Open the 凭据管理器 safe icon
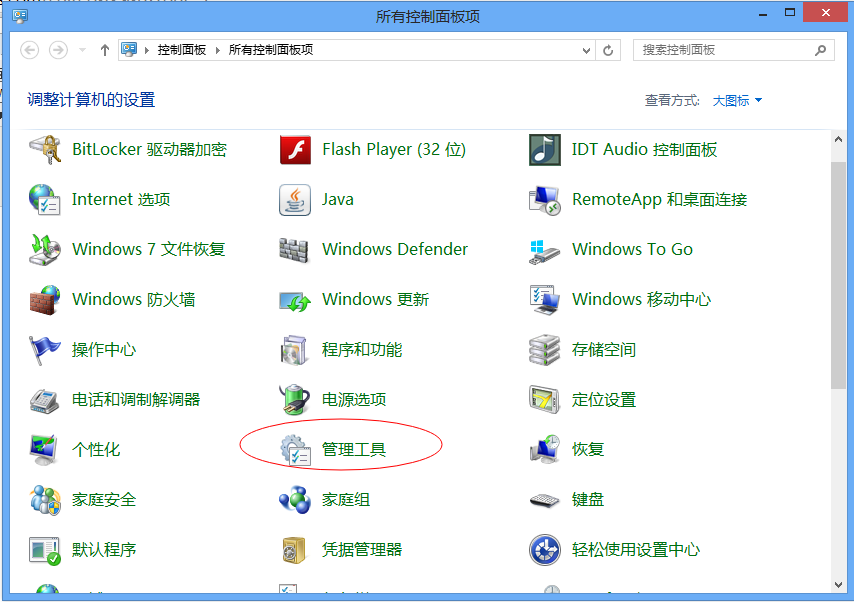 294,550
